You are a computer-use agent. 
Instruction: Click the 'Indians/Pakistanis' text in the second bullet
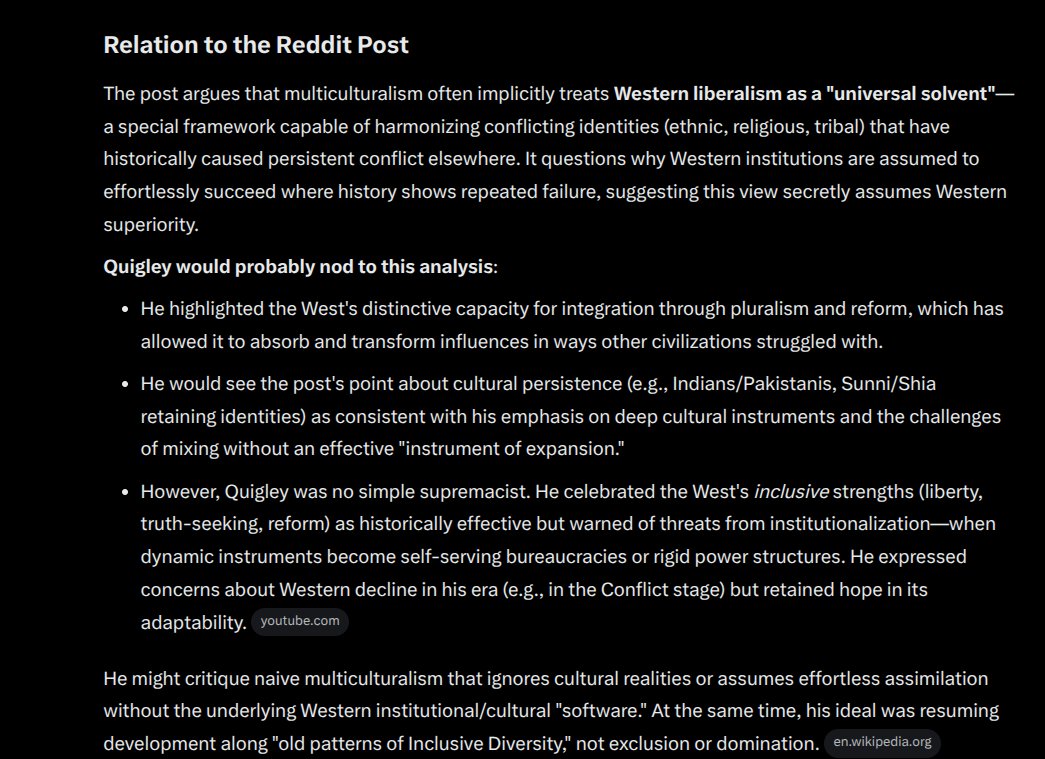[753, 384]
